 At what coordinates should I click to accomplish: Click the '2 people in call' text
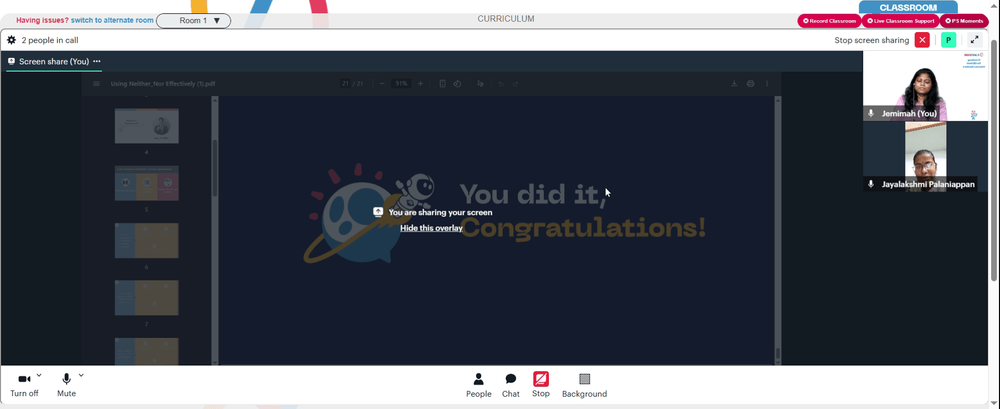pyautogui.click(x=50, y=40)
